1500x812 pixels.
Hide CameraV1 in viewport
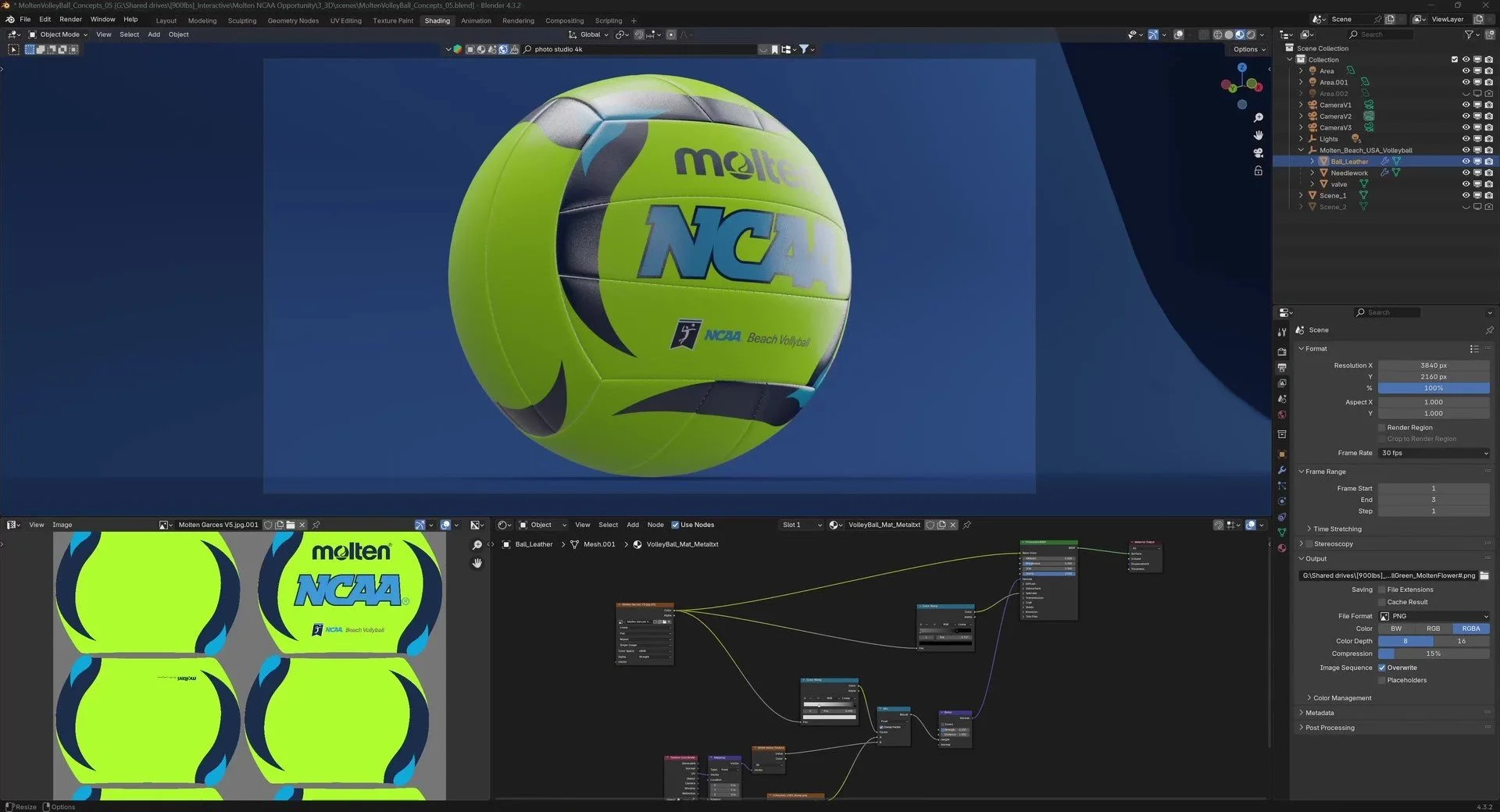[x=1466, y=105]
